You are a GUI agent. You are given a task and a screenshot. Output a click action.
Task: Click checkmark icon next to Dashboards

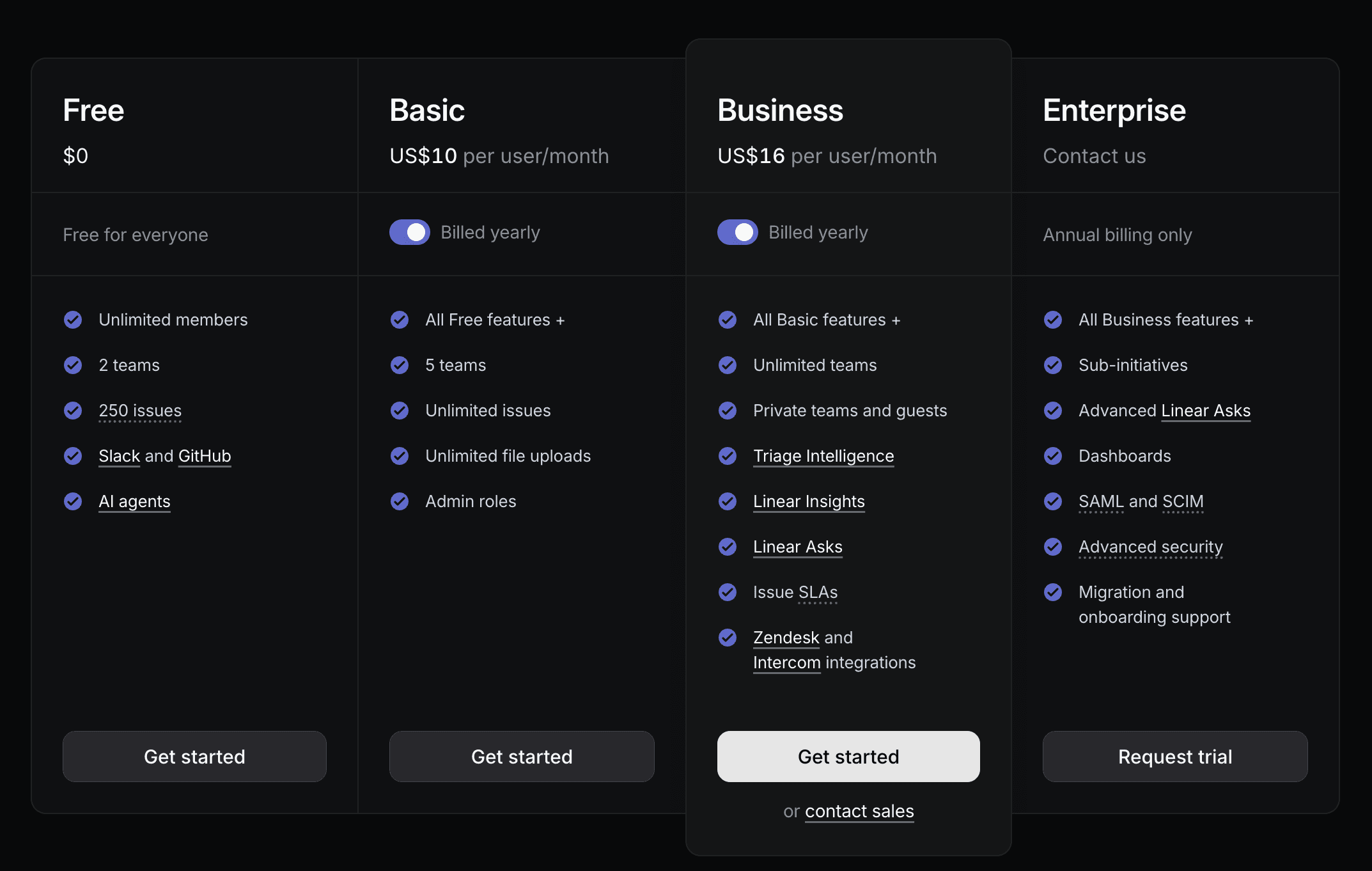coord(1053,456)
